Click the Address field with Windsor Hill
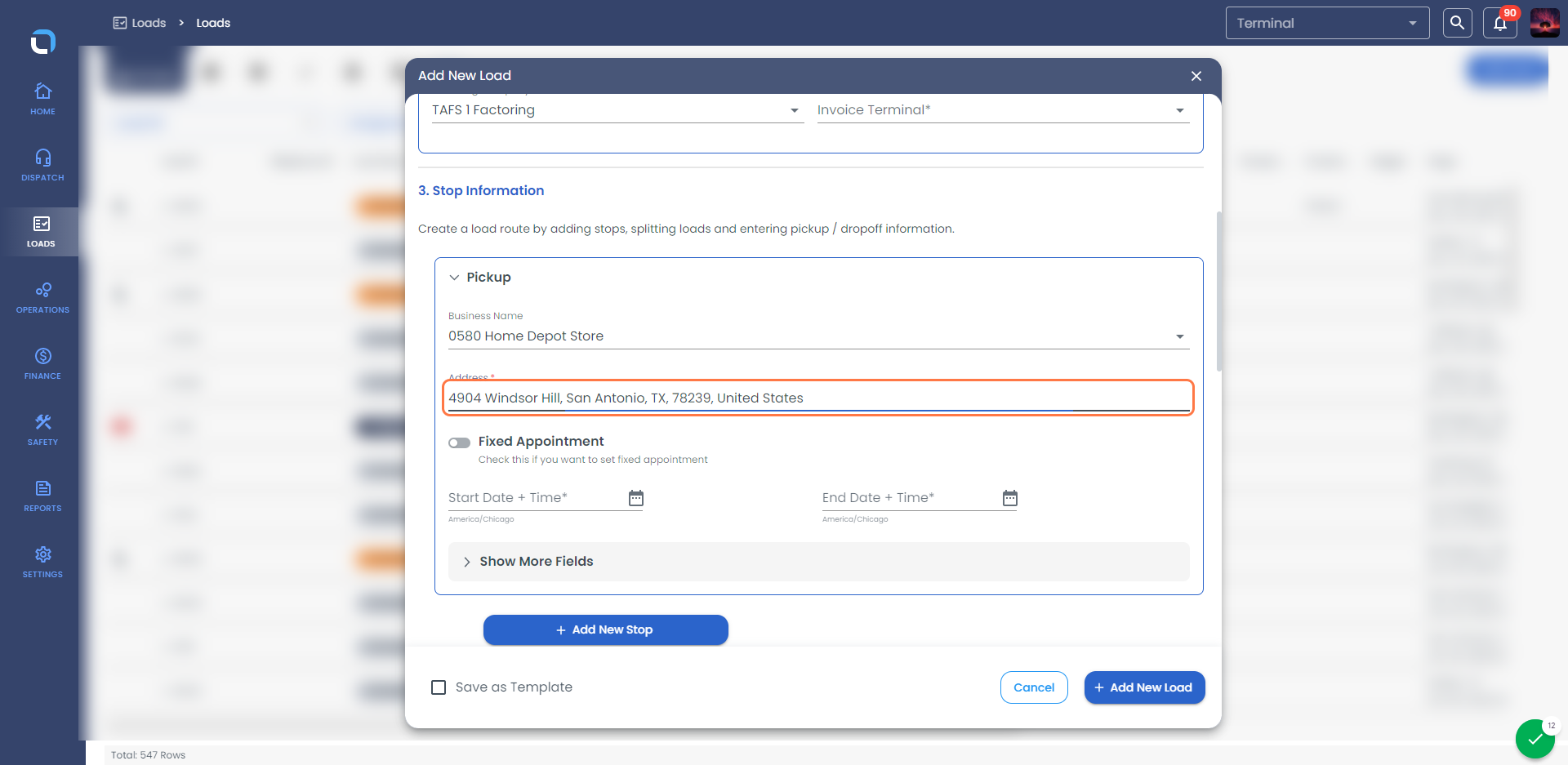 (x=818, y=398)
